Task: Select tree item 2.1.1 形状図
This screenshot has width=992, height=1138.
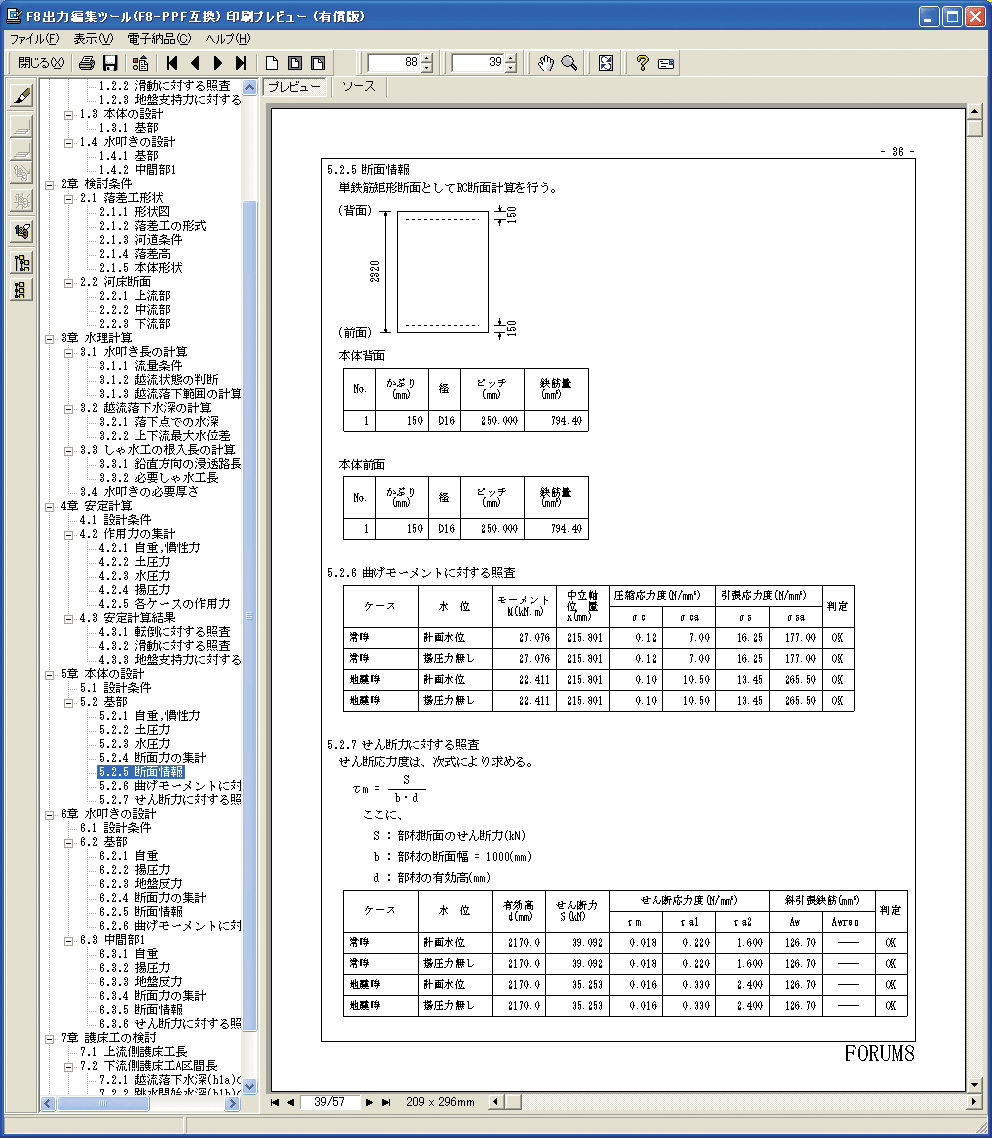Action: point(134,212)
